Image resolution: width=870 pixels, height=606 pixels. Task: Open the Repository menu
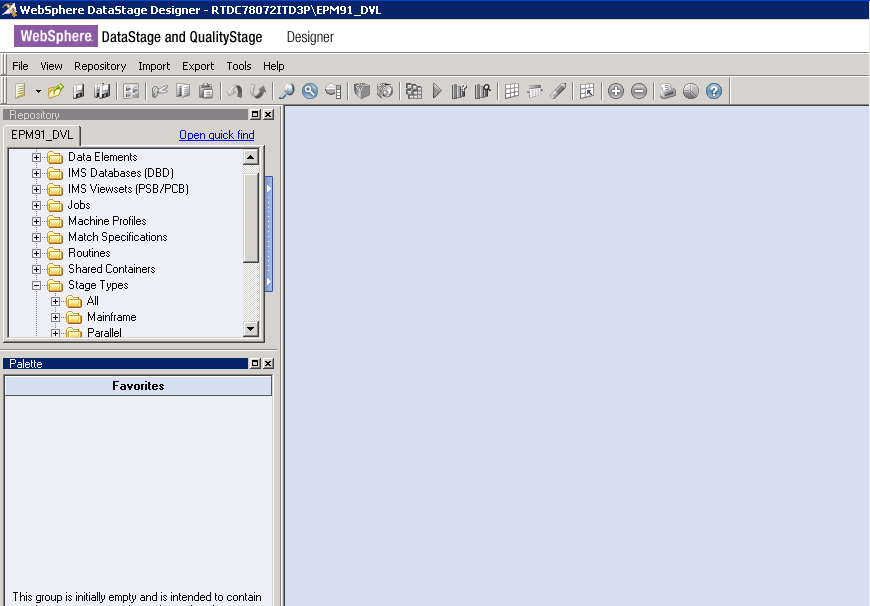[x=100, y=66]
